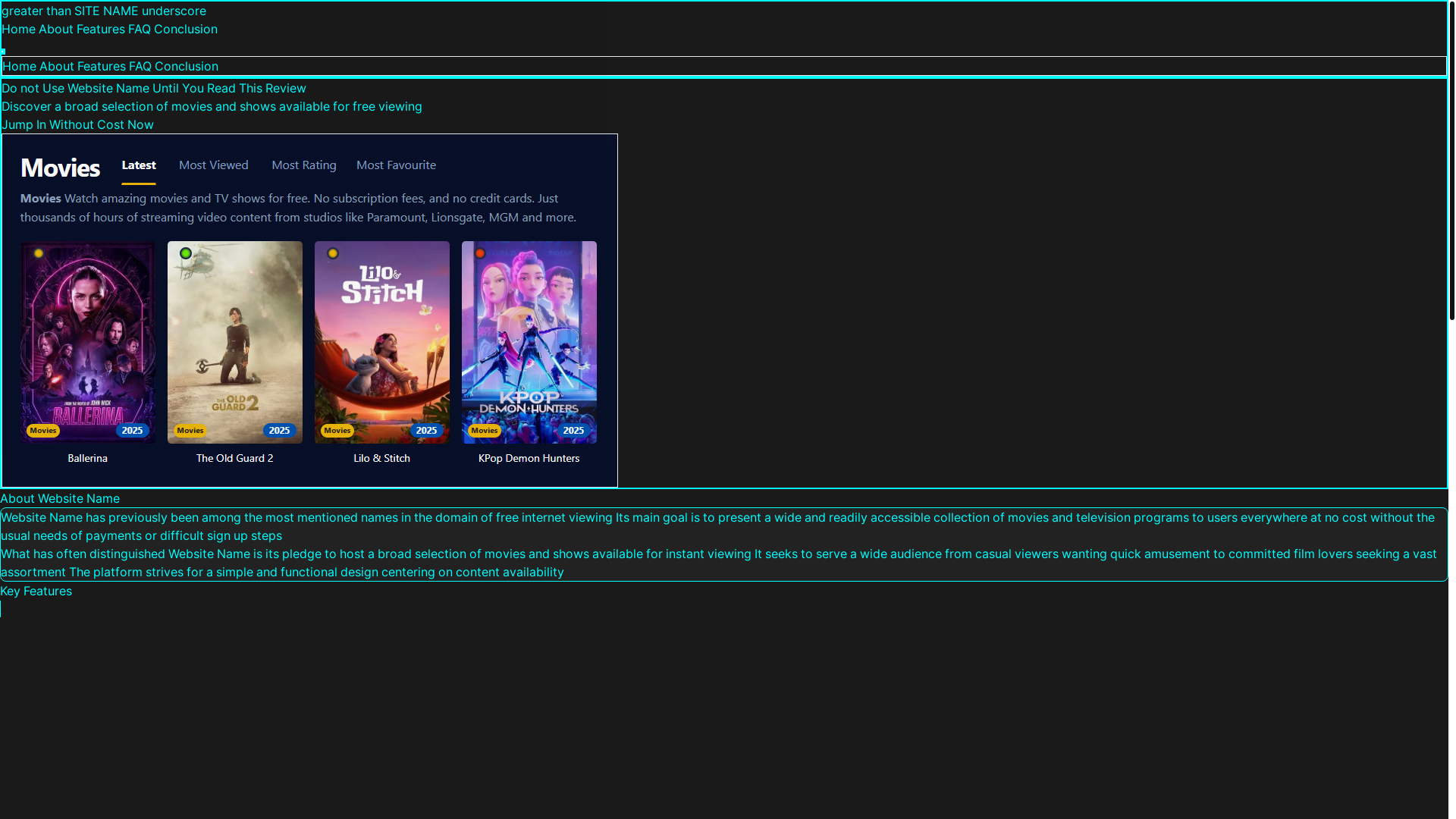
Task: Switch to the Most Favourite tab
Action: [x=396, y=165]
